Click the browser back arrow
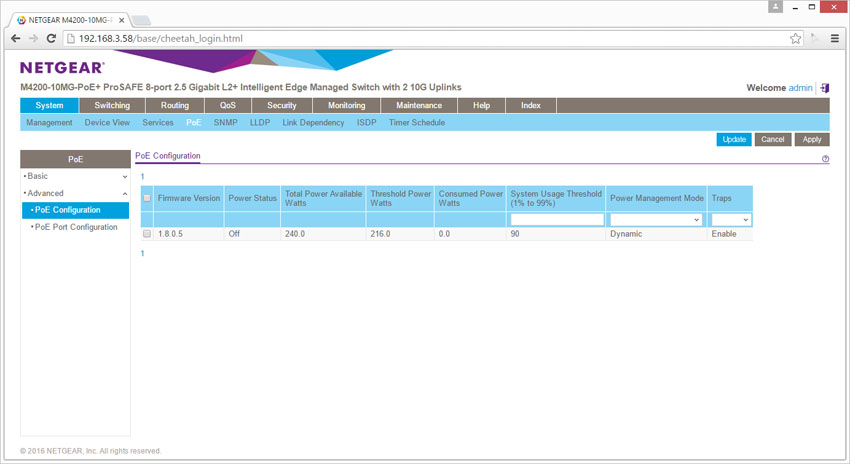The width and height of the screenshot is (850, 464). (16, 38)
